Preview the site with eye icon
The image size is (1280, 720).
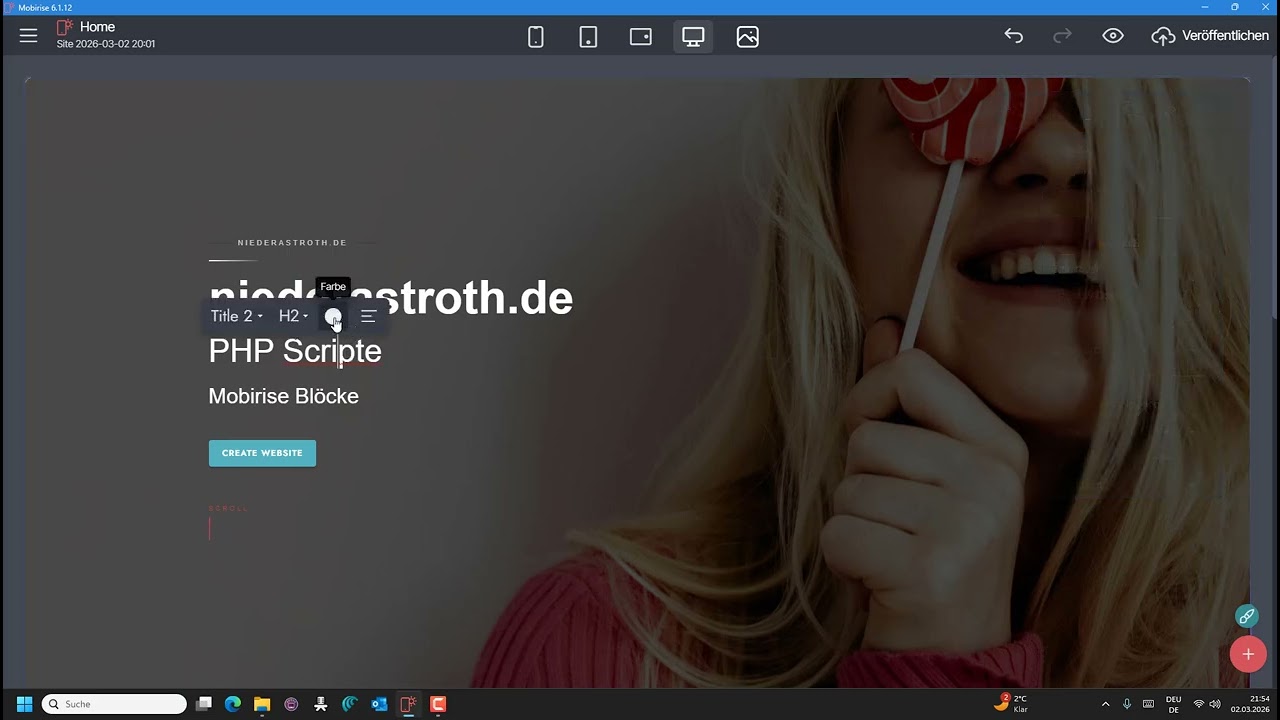click(x=1113, y=36)
